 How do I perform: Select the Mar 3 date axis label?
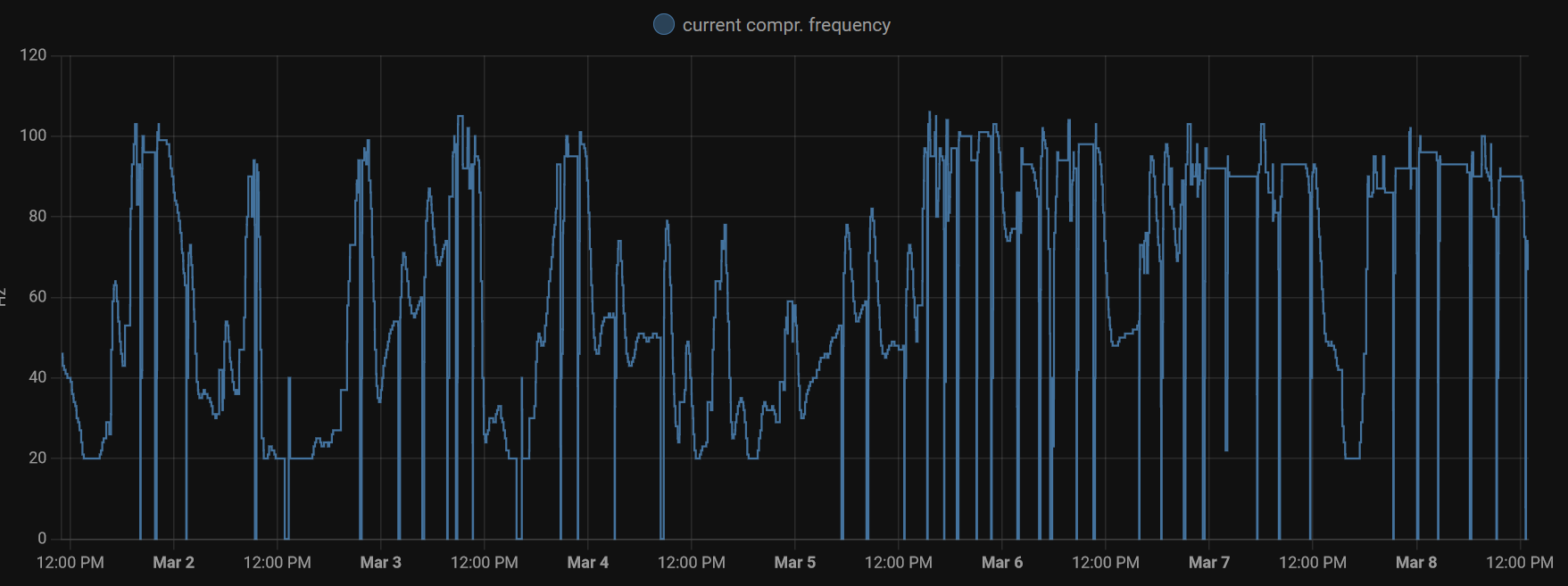[380, 562]
